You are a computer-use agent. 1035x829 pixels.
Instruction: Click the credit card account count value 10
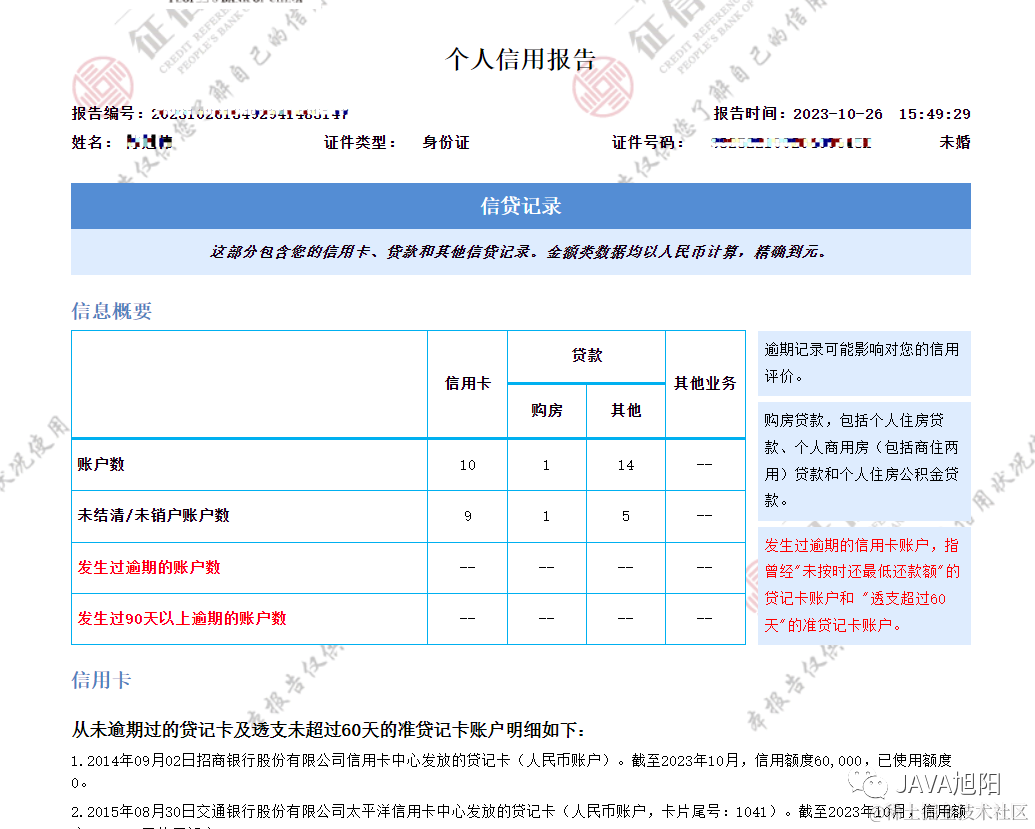(x=467, y=465)
